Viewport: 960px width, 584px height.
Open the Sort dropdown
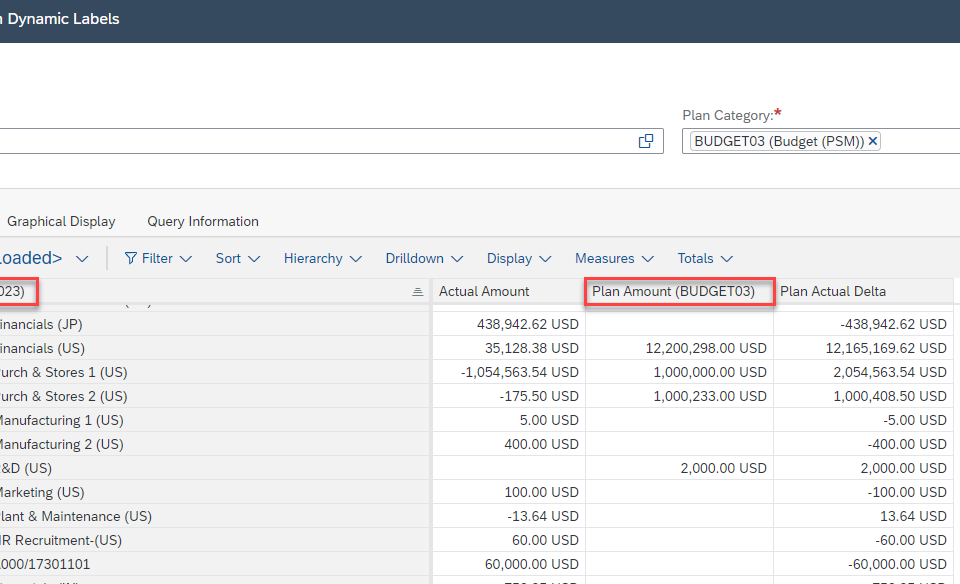click(x=238, y=258)
